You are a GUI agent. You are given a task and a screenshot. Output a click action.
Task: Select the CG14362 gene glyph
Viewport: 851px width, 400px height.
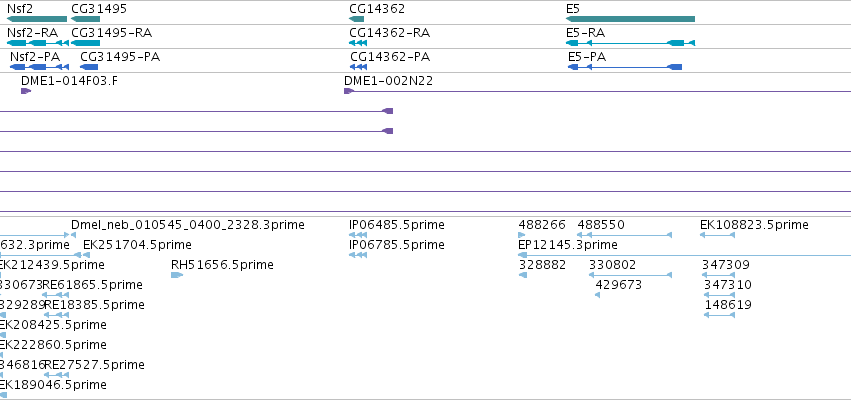coord(357,19)
